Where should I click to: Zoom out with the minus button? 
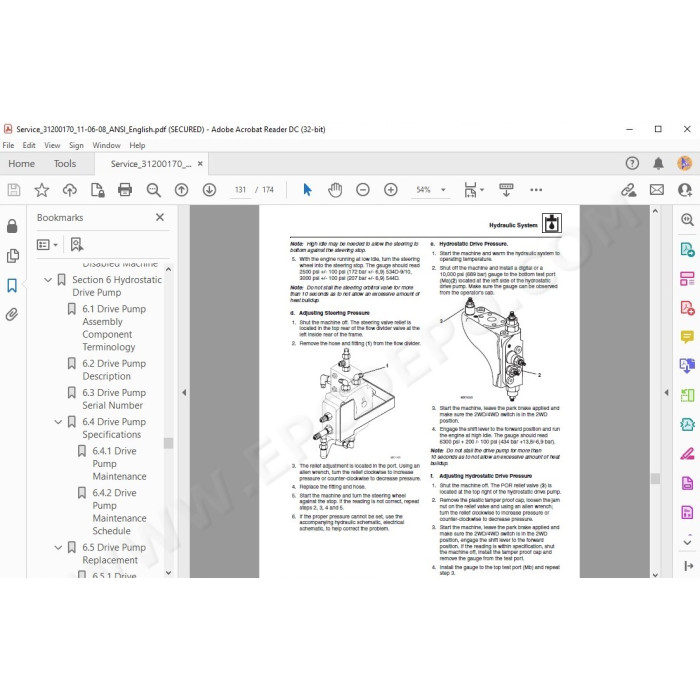click(363, 190)
